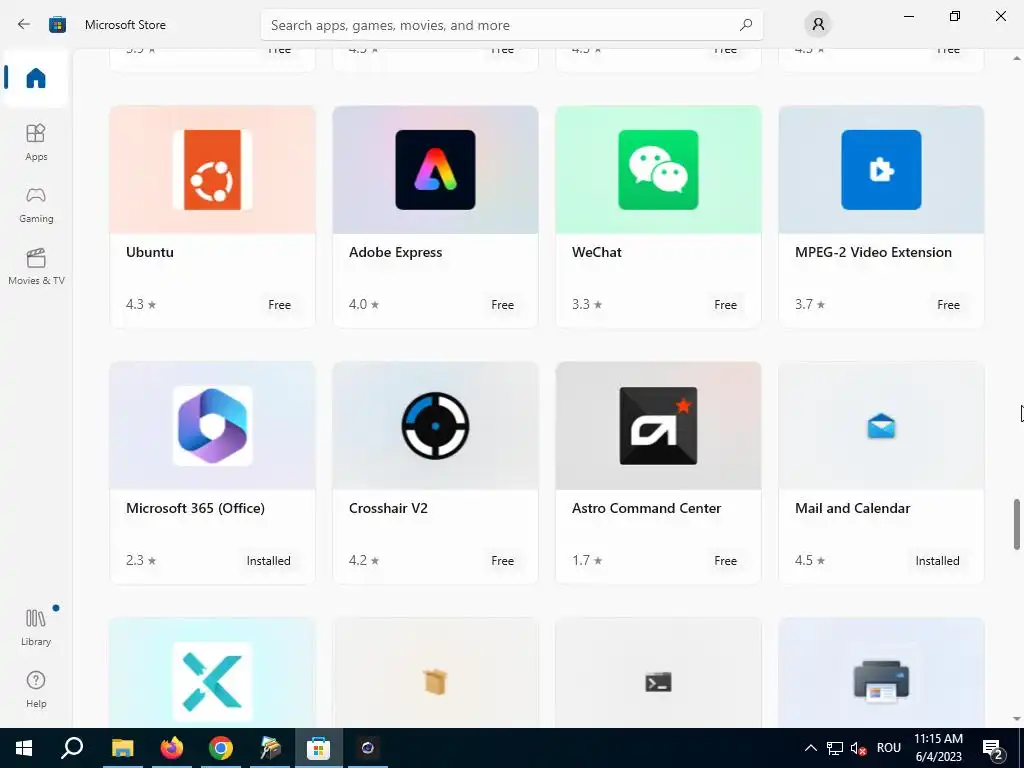
Task: Open the Movies & TV section
Action: coord(36,267)
